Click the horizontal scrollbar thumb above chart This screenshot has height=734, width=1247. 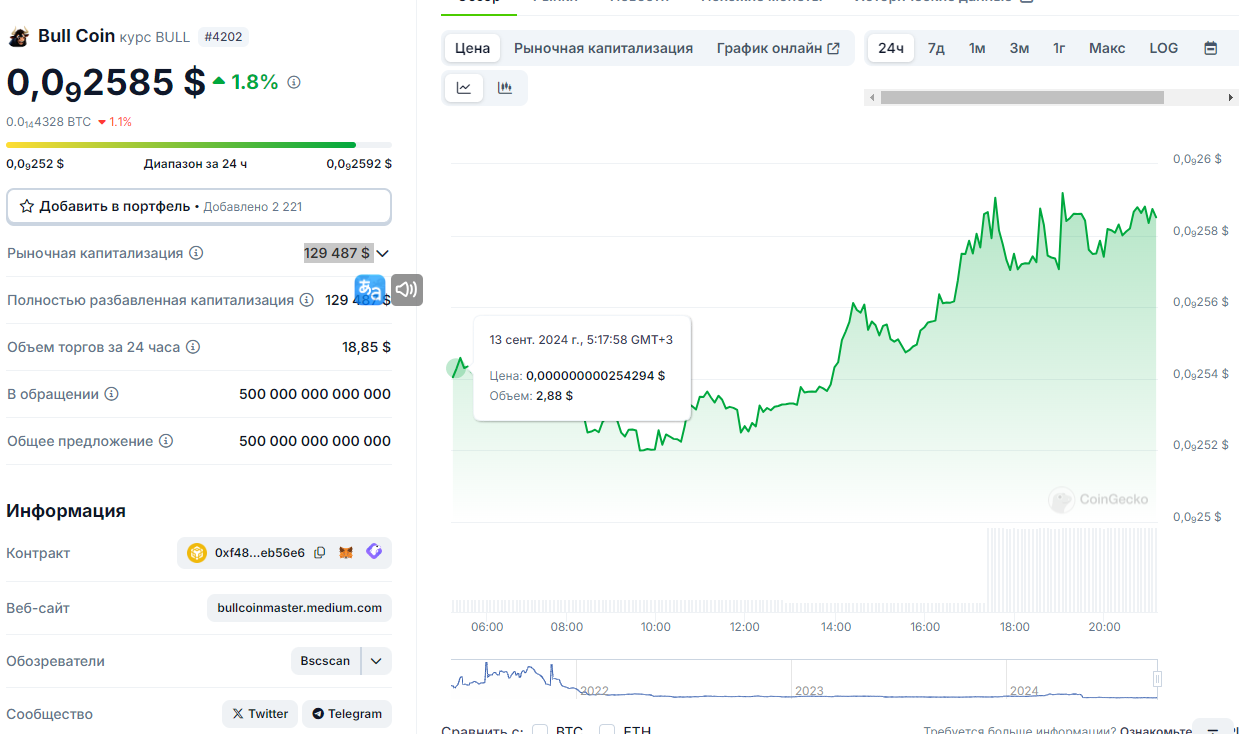(x=1022, y=98)
